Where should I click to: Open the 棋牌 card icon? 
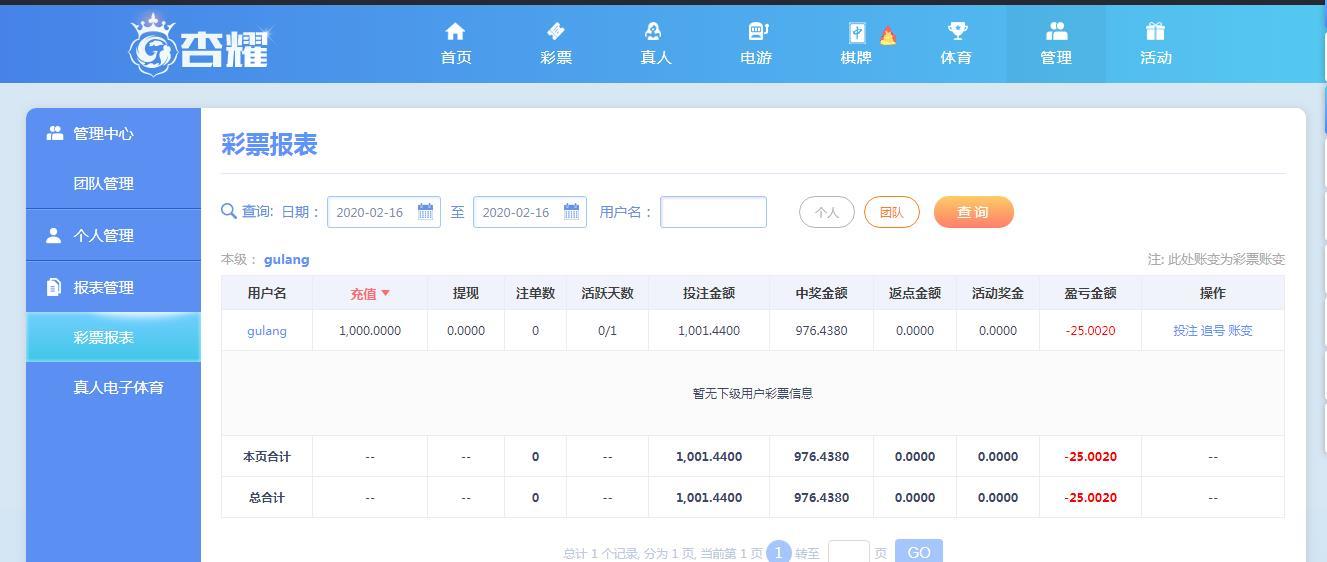tap(857, 32)
